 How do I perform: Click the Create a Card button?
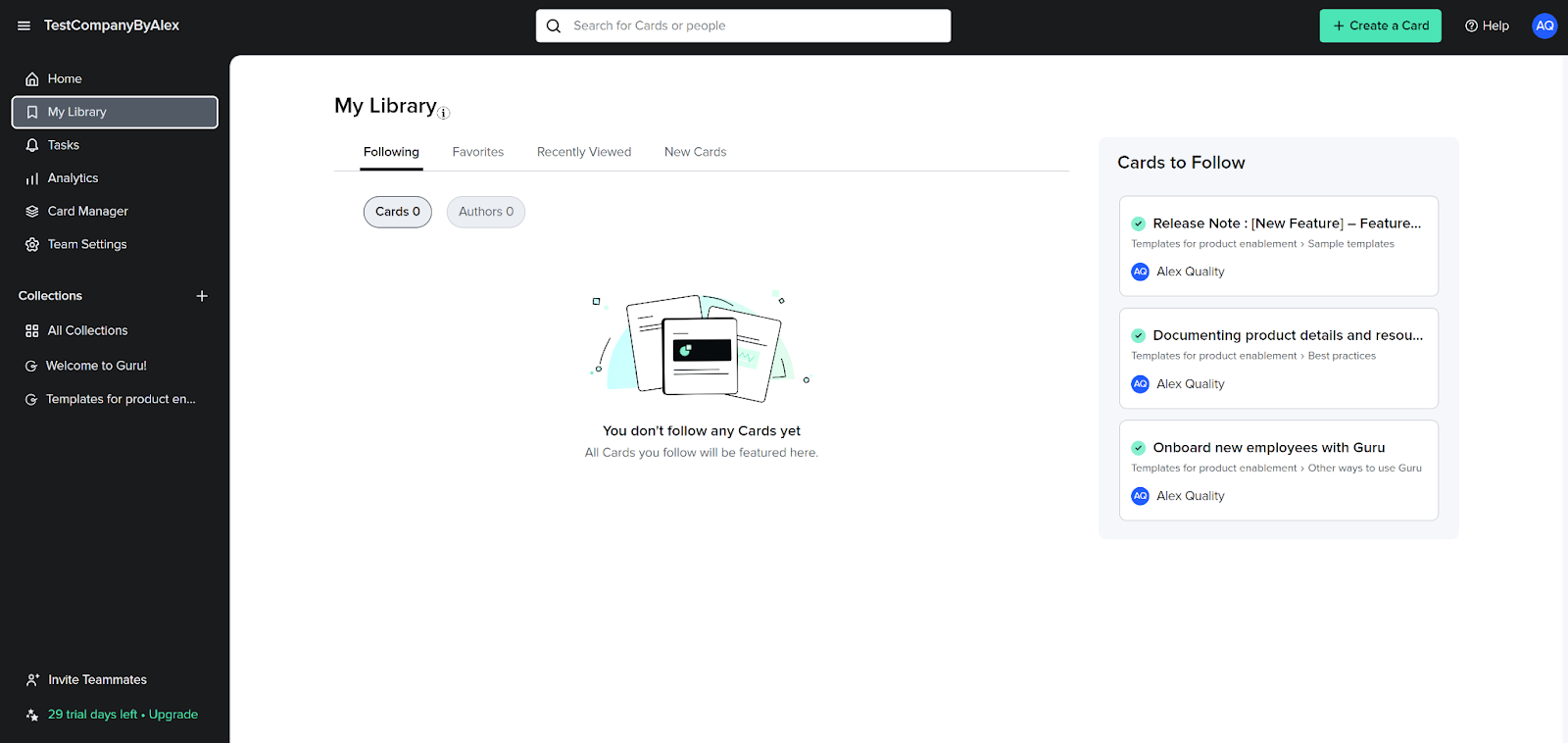(1380, 25)
